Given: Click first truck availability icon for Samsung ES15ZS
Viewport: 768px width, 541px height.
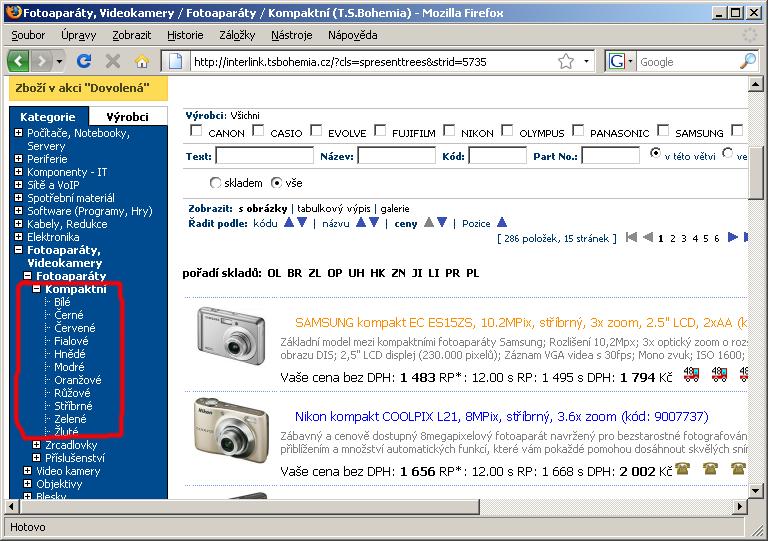Looking at the screenshot, I should (691, 375).
